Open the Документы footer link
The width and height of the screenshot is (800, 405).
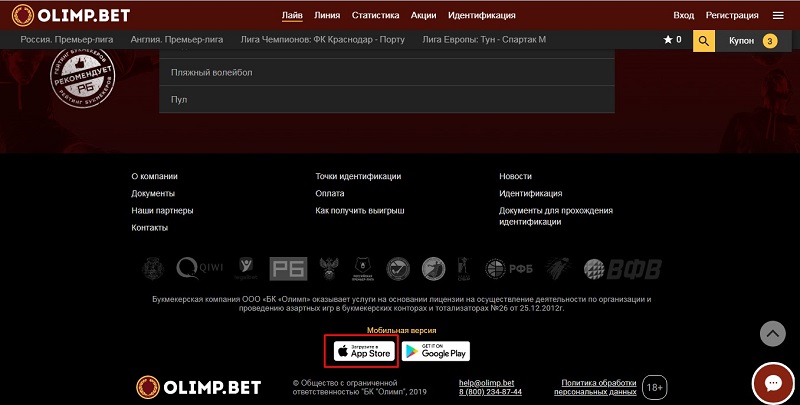point(153,193)
